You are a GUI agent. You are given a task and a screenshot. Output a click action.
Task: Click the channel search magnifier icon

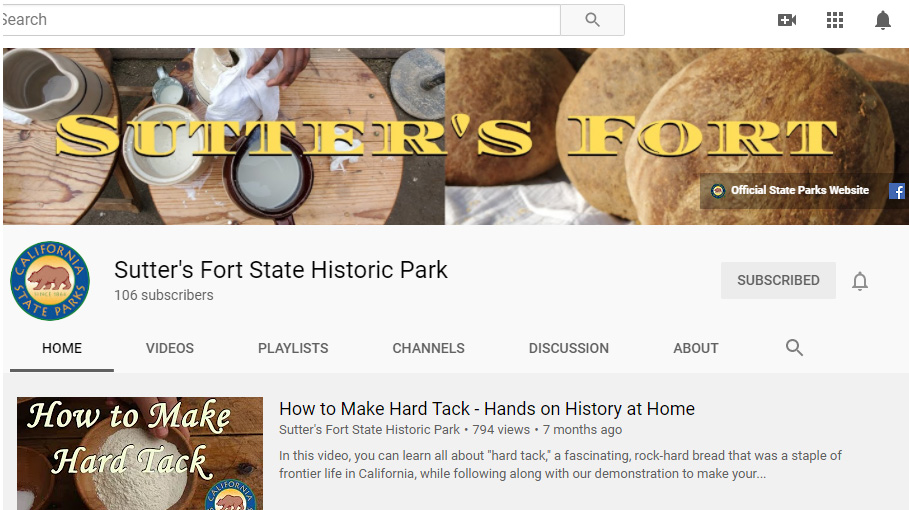(x=794, y=348)
